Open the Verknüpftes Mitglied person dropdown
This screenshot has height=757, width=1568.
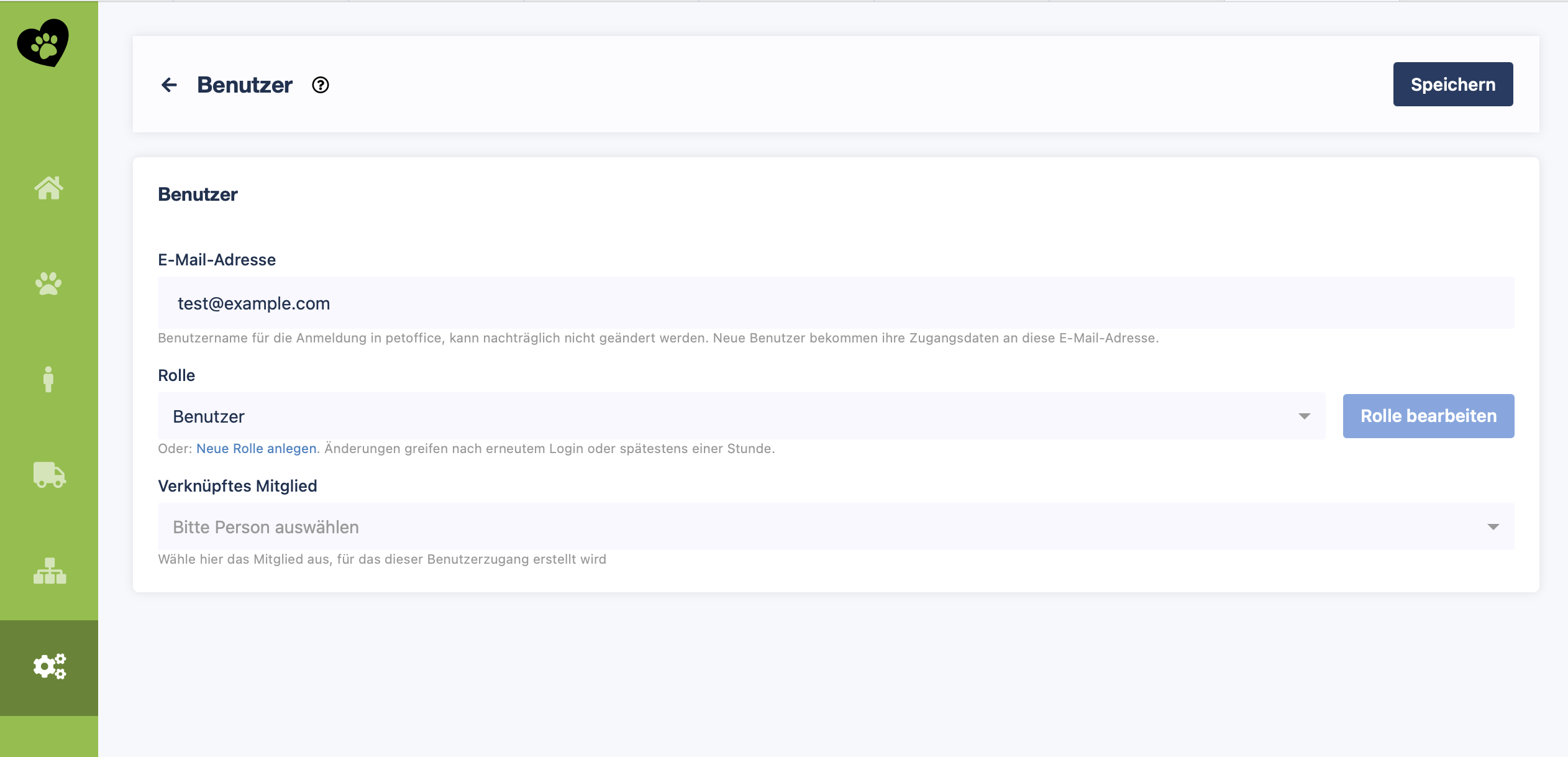pyautogui.click(x=836, y=526)
